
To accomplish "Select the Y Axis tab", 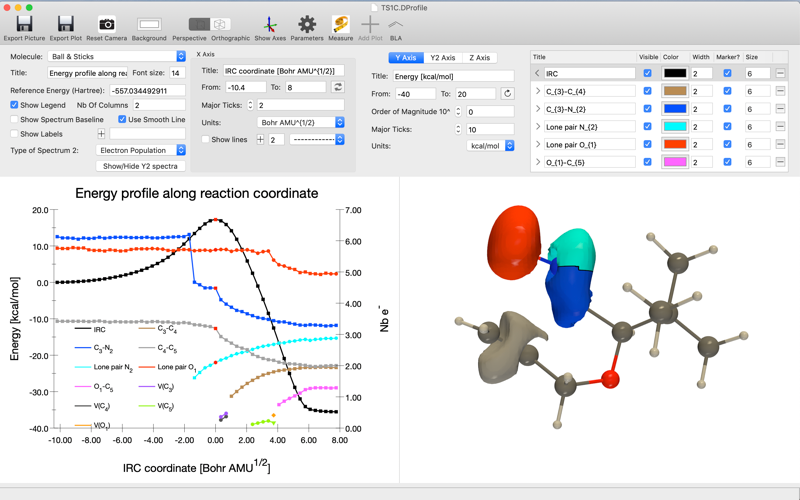I will [x=406, y=58].
